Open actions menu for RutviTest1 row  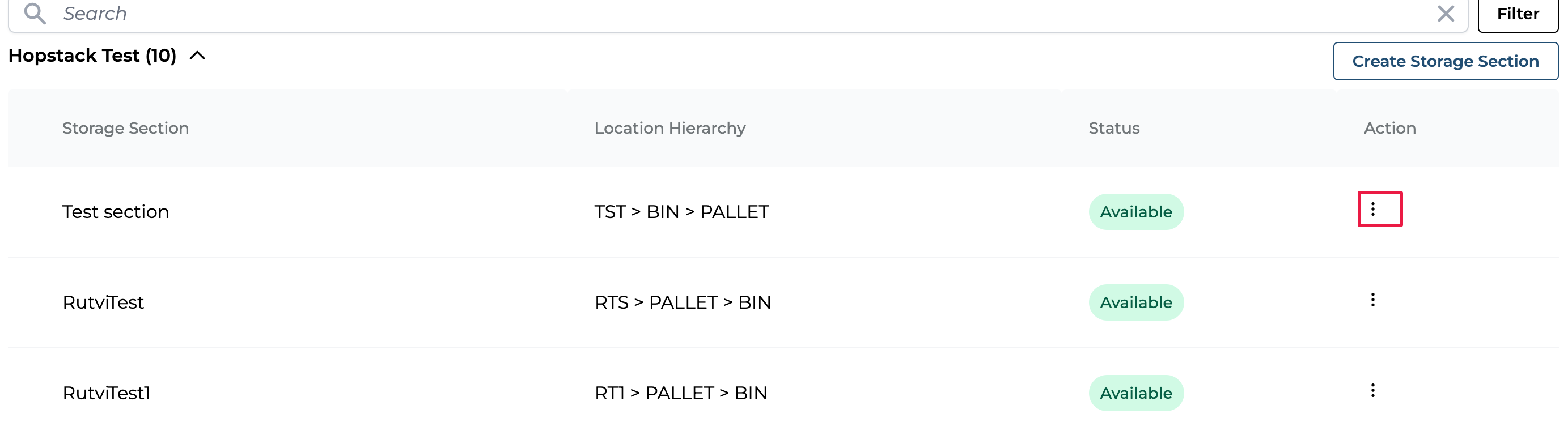tap(1372, 391)
